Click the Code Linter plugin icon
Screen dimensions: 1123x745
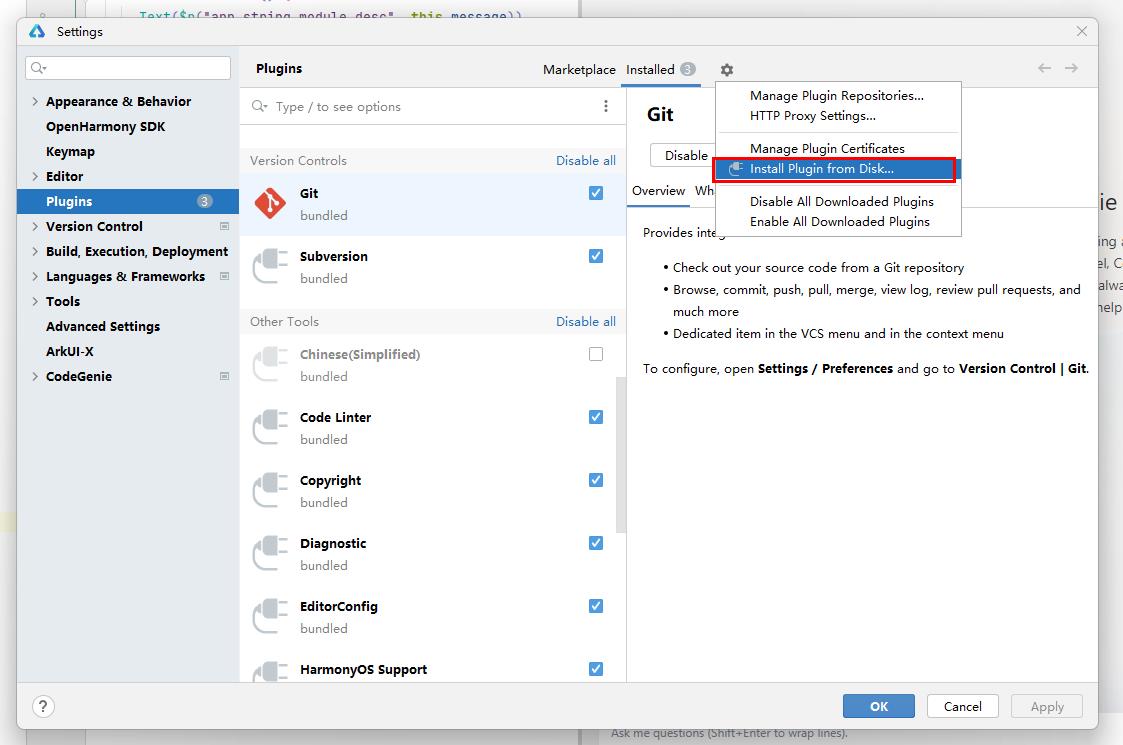[x=270, y=428]
